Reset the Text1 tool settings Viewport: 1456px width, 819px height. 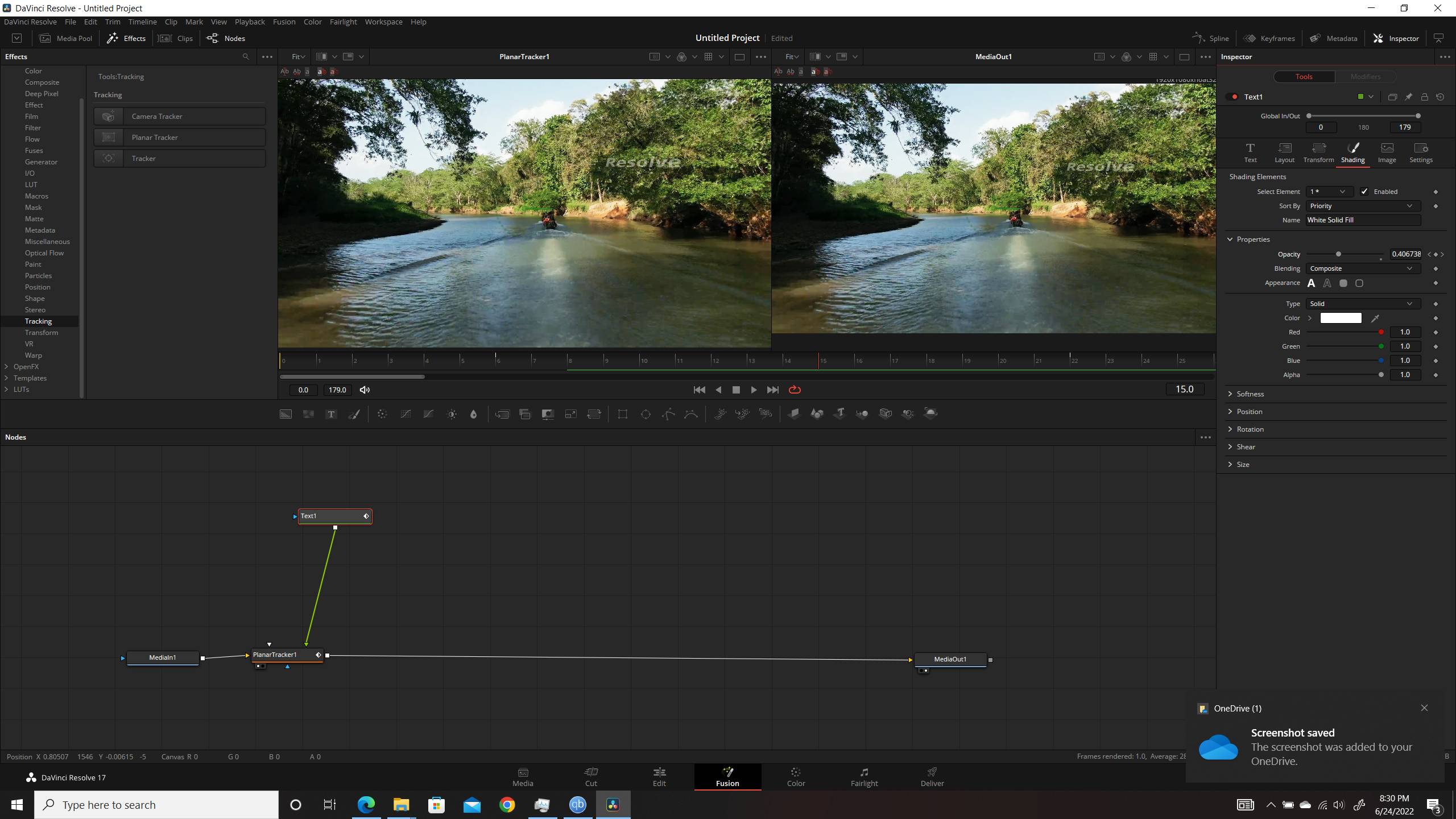(x=1440, y=97)
